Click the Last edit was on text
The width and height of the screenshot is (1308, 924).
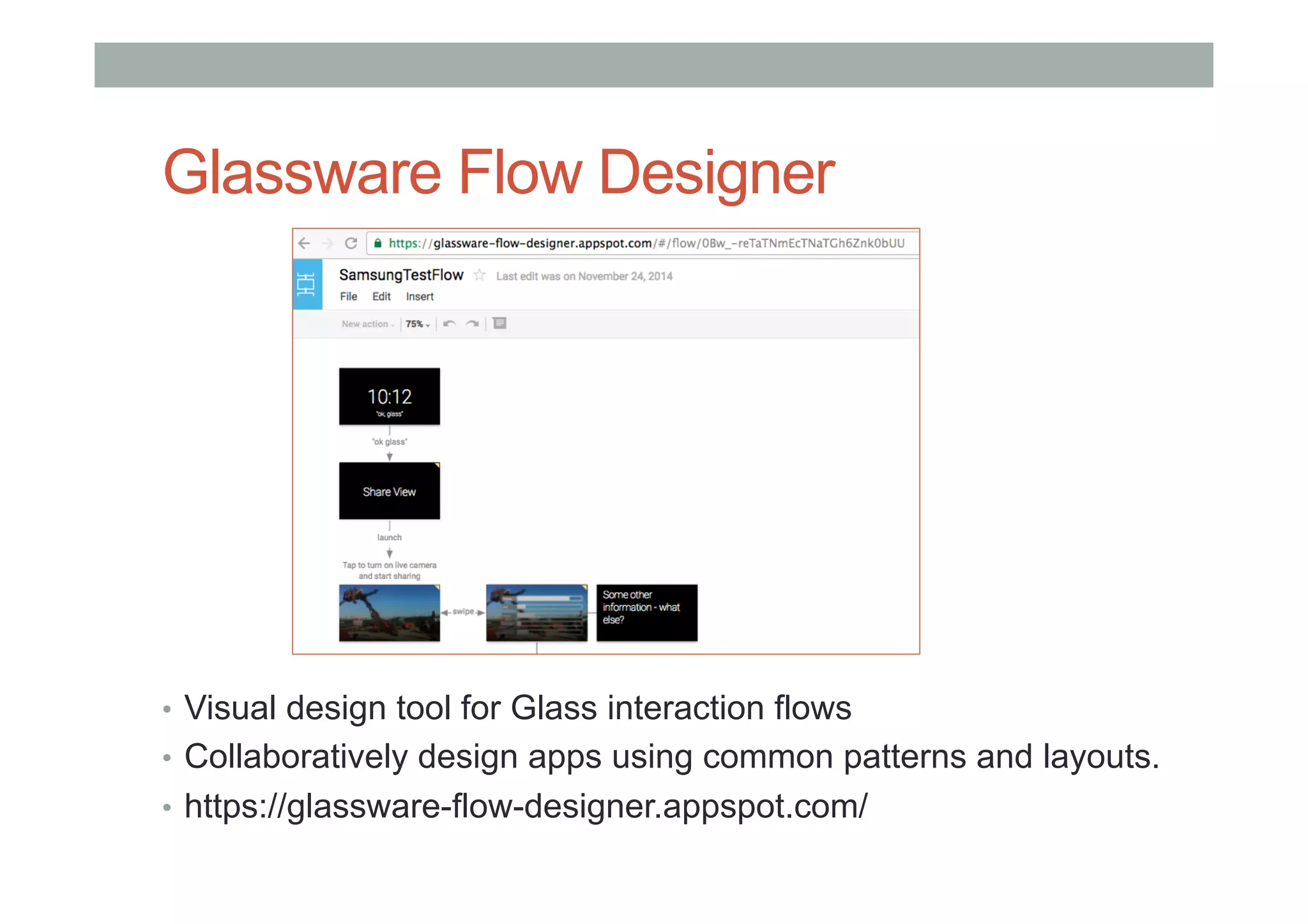584,276
